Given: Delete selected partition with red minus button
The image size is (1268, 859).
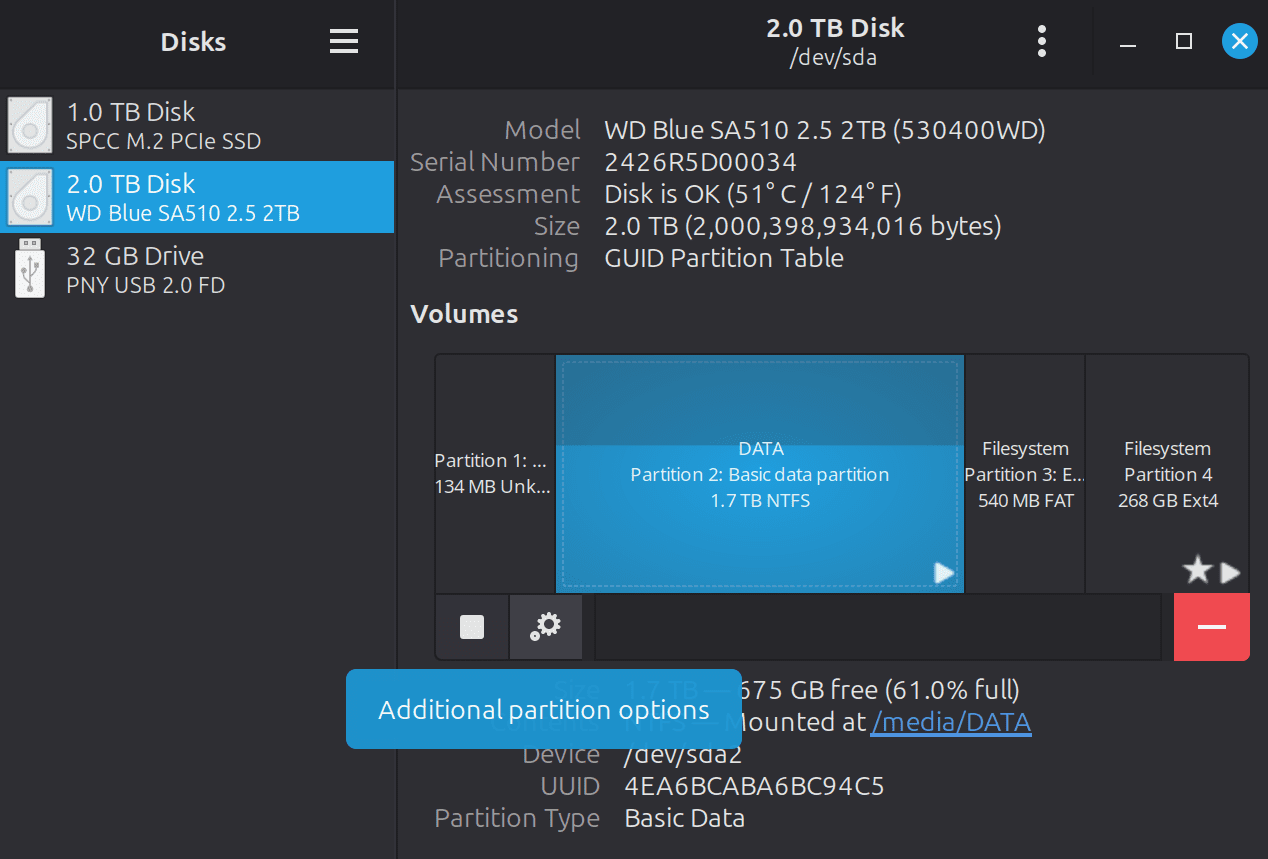Looking at the screenshot, I should (x=1211, y=627).
